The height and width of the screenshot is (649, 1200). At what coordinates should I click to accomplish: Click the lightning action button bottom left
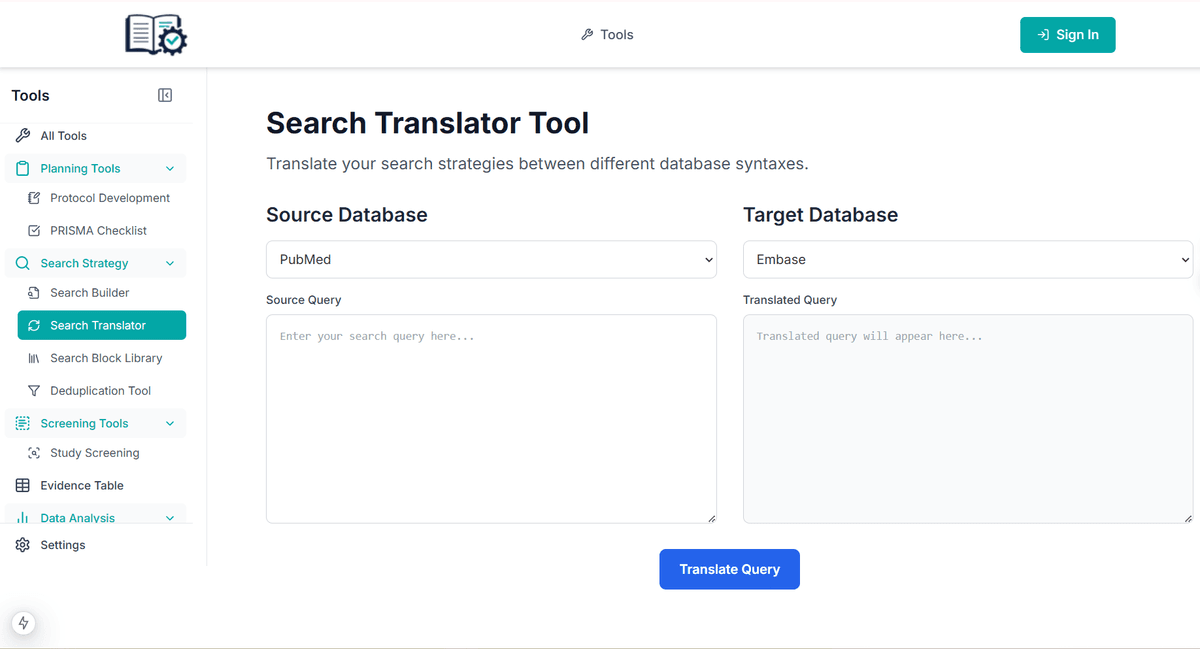tap(23, 622)
